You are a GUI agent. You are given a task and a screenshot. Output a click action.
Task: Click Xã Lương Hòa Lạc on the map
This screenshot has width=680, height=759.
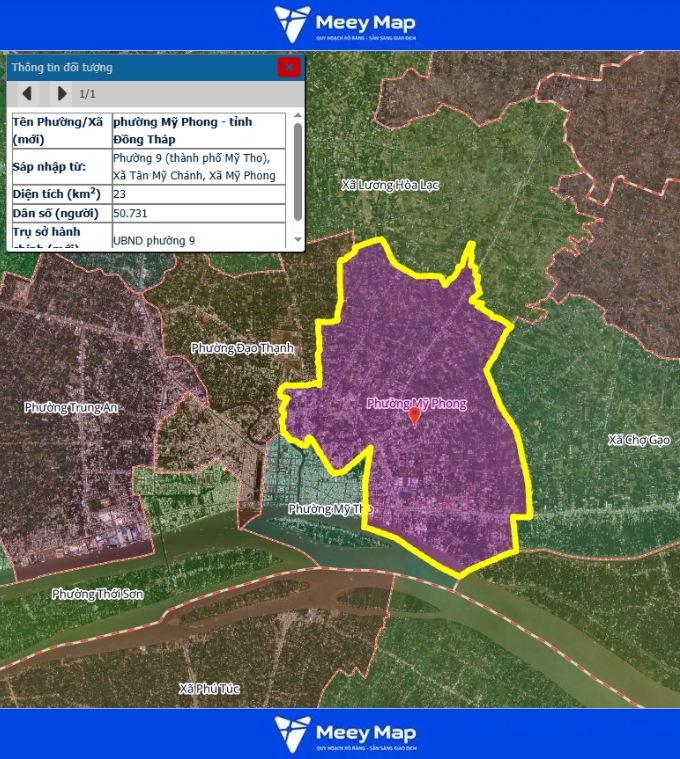coord(390,185)
